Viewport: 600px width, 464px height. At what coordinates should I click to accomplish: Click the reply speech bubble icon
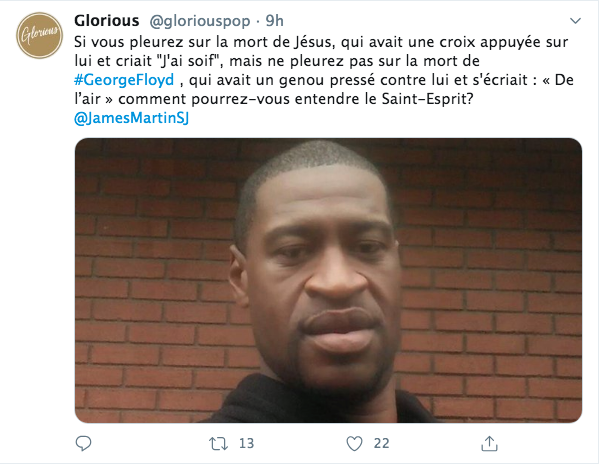[83, 443]
